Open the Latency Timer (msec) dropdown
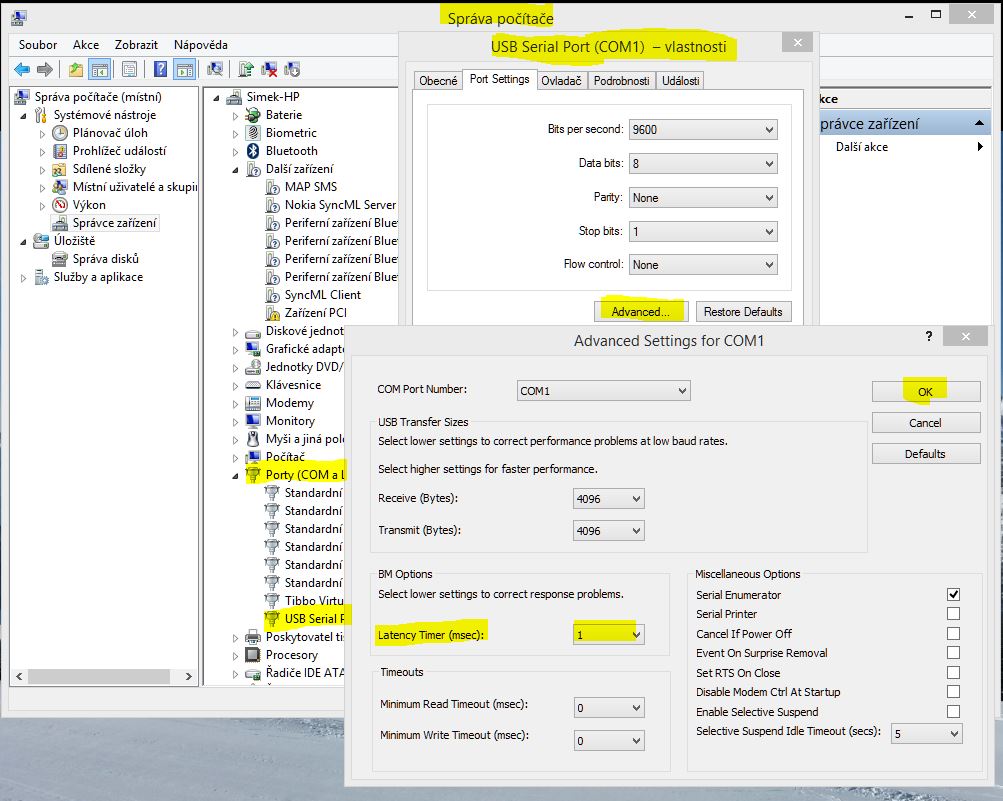Image resolution: width=1003 pixels, height=801 pixels. pos(609,634)
